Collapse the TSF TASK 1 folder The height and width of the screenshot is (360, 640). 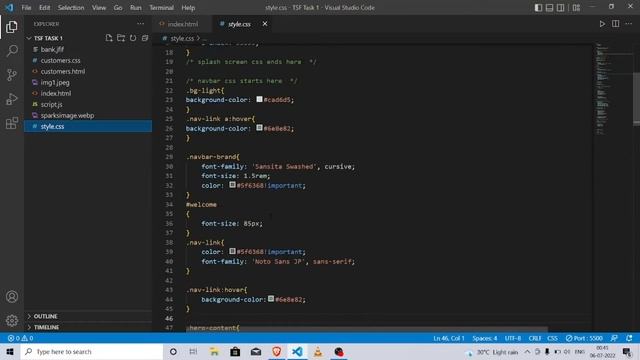coord(48,38)
